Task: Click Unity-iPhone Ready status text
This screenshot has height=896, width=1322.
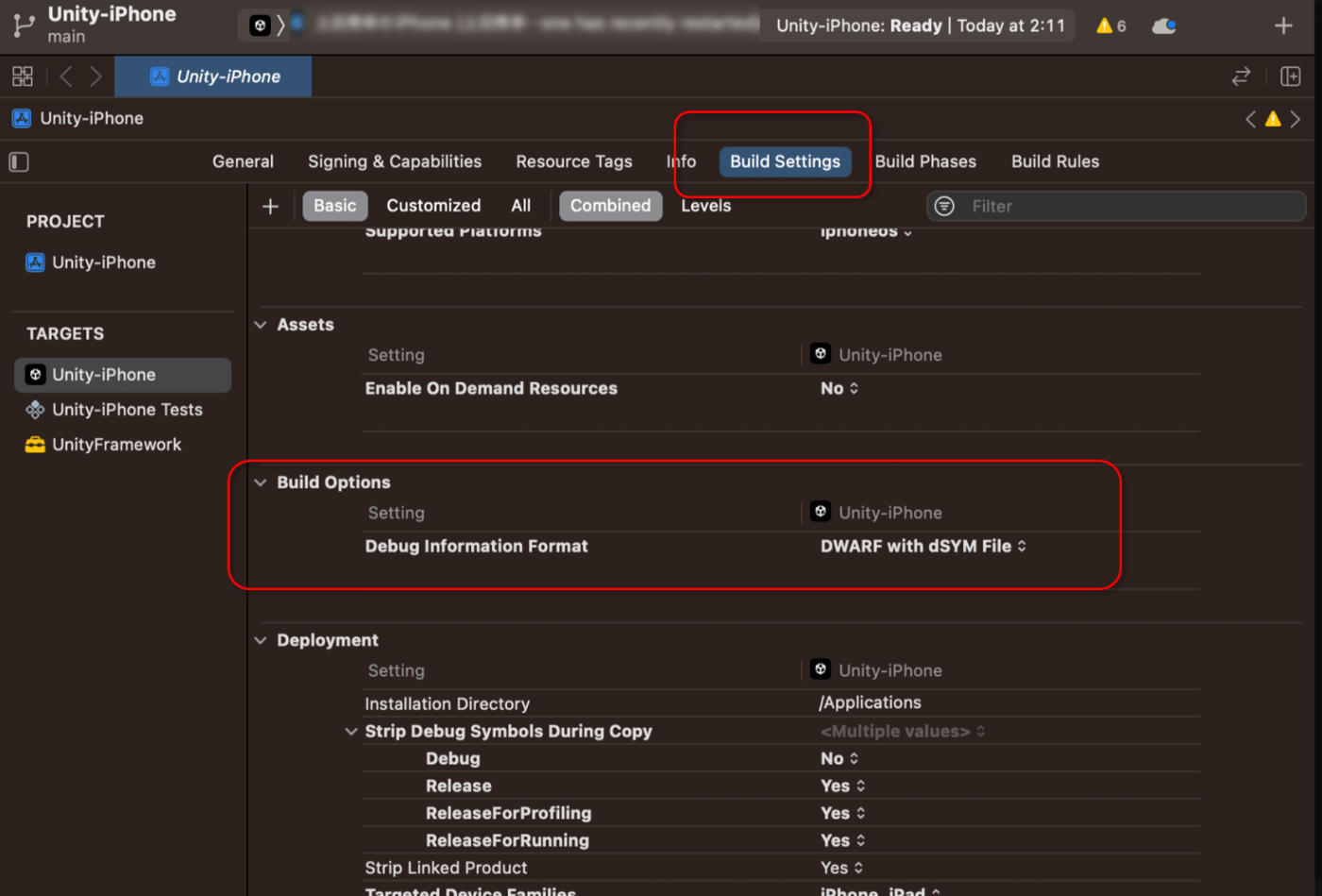Action: pyautogui.click(x=920, y=25)
